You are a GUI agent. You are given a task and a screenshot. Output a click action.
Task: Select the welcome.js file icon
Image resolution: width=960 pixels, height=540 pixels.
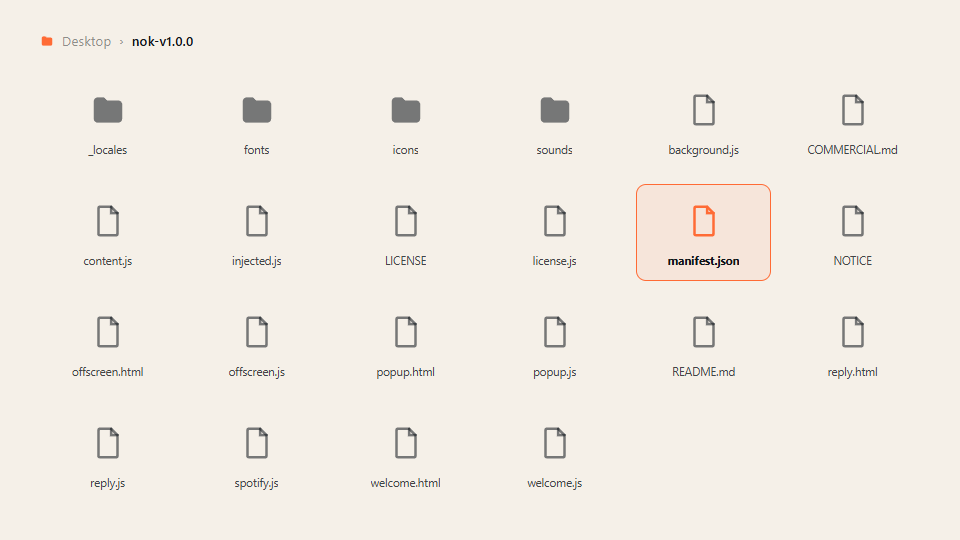[x=555, y=443]
